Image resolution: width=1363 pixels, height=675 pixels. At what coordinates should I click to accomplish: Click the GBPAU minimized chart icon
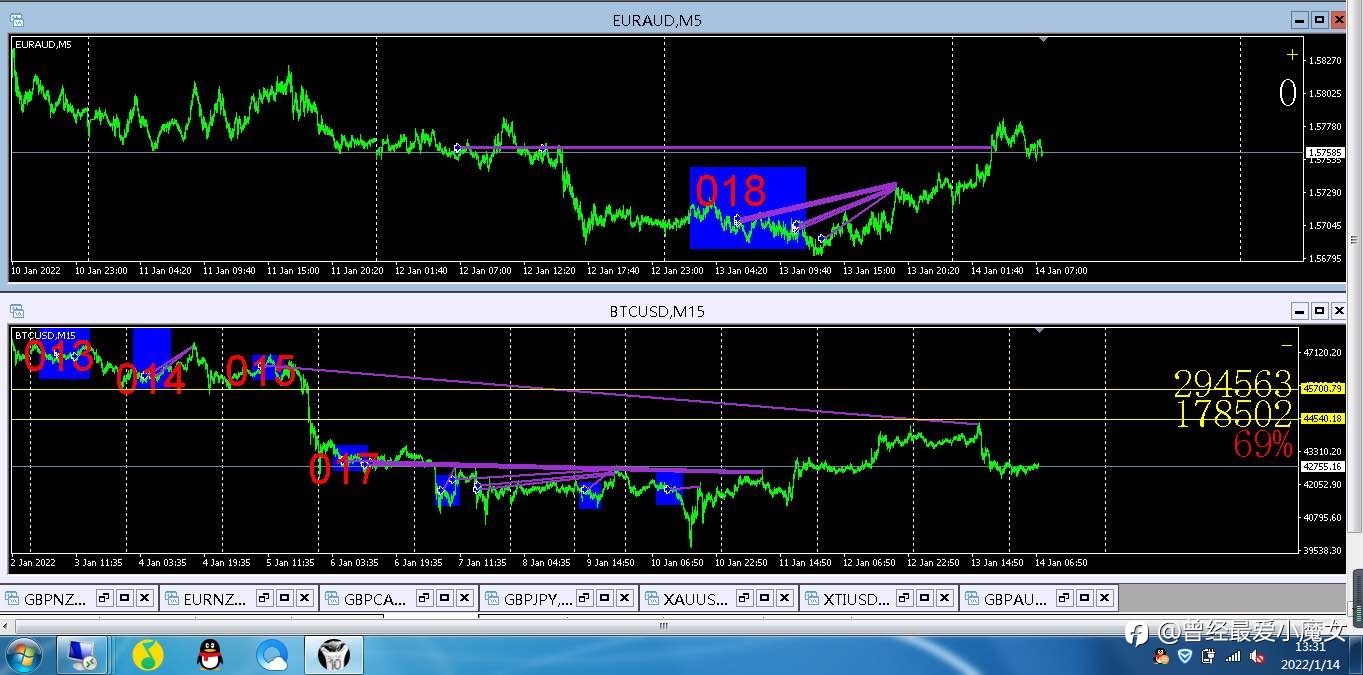973,599
